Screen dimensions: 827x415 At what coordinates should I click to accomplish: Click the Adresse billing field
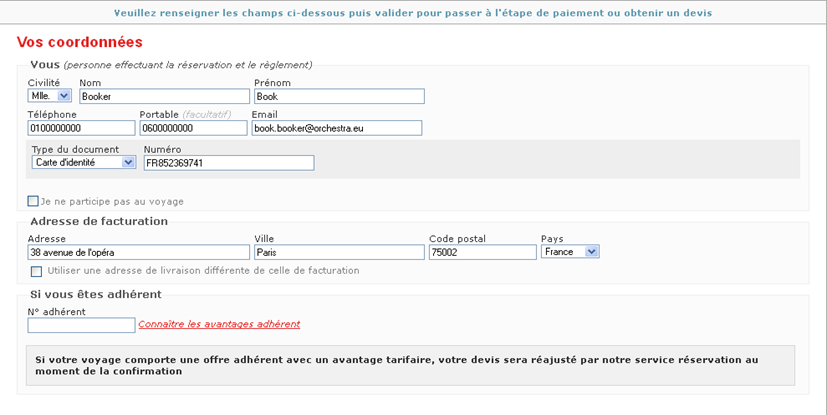click(x=138, y=253)
